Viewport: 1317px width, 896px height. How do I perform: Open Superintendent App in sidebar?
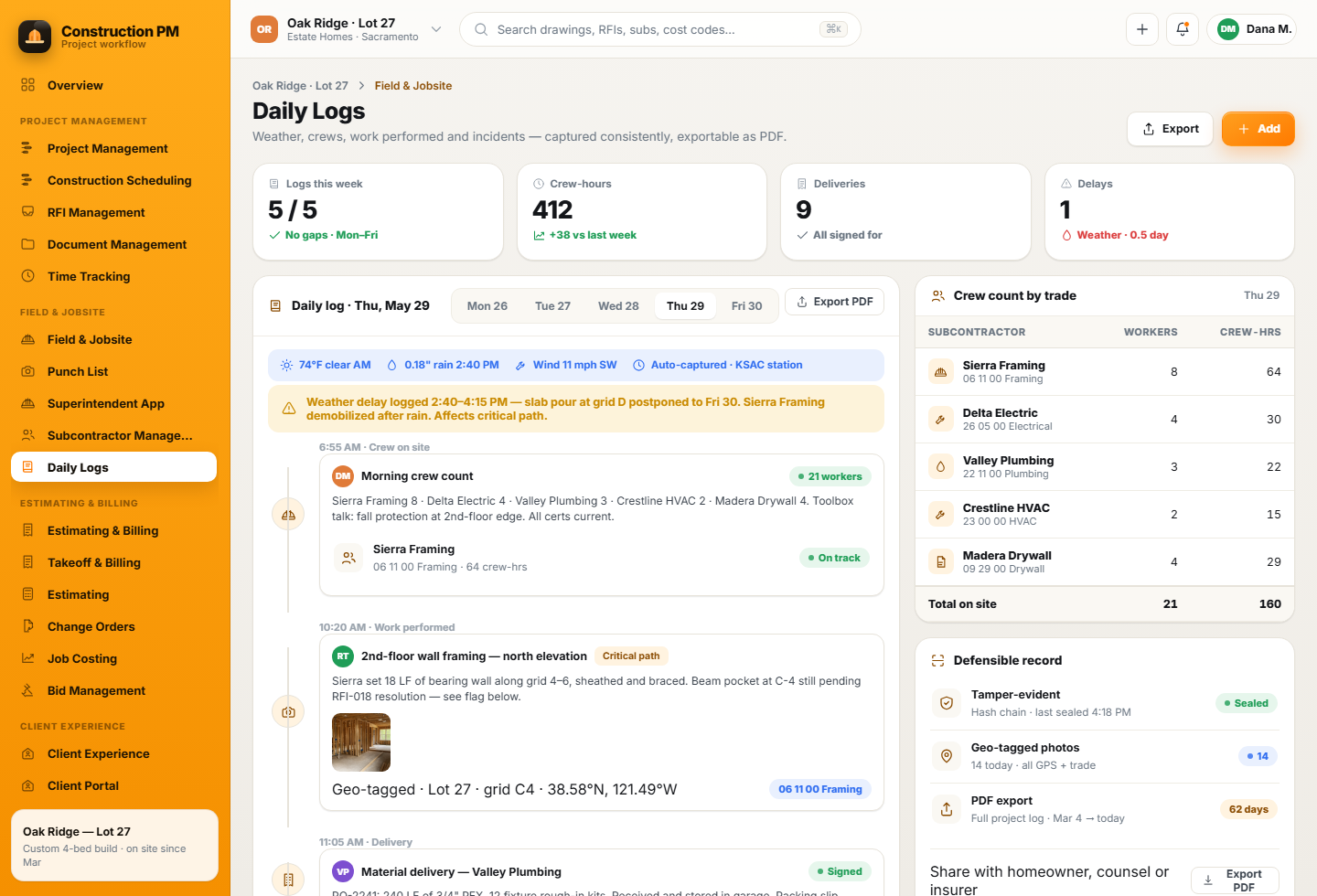(x=114, y=404)
